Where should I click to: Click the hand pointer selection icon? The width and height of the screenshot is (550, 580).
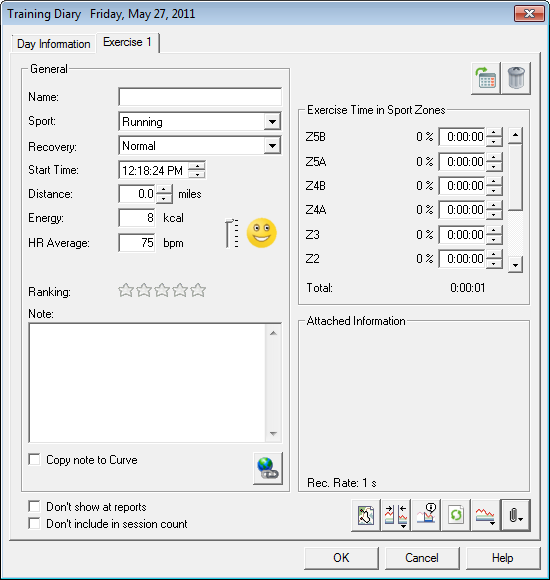tap(365, 515)
